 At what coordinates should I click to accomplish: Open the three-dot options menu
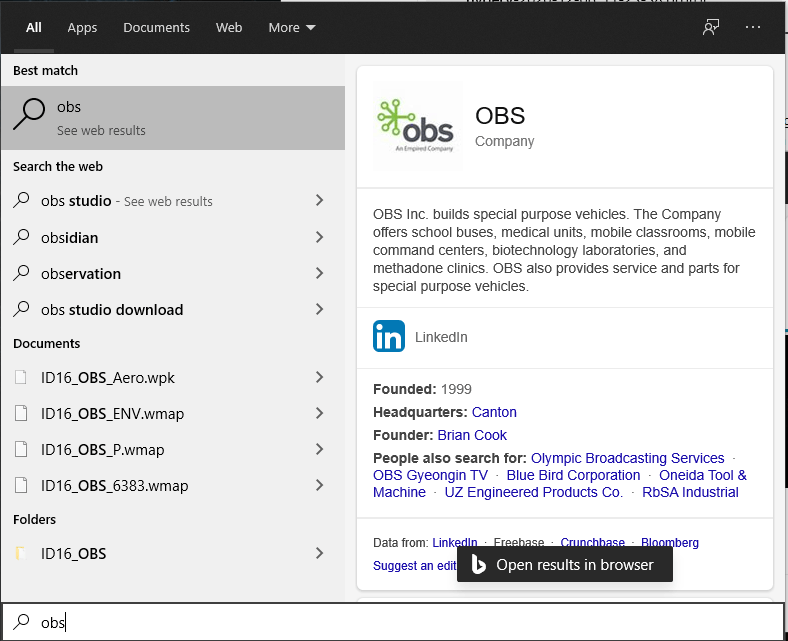[x=753, y=27]
